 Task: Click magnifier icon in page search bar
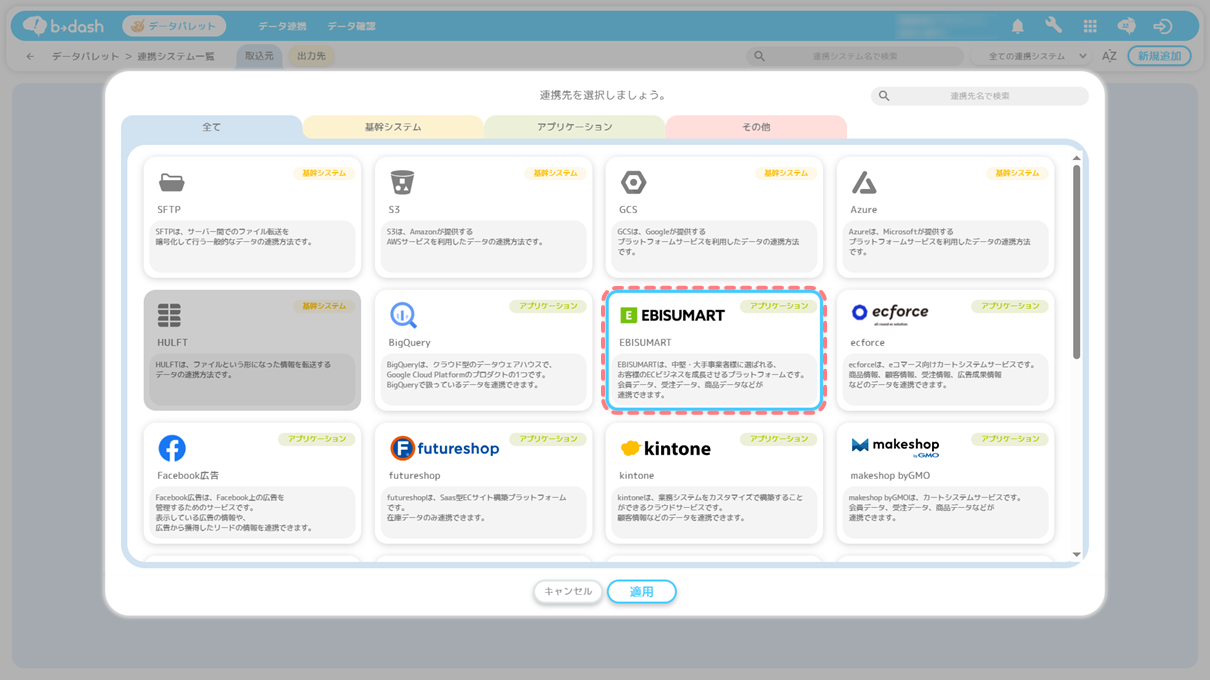760,56
